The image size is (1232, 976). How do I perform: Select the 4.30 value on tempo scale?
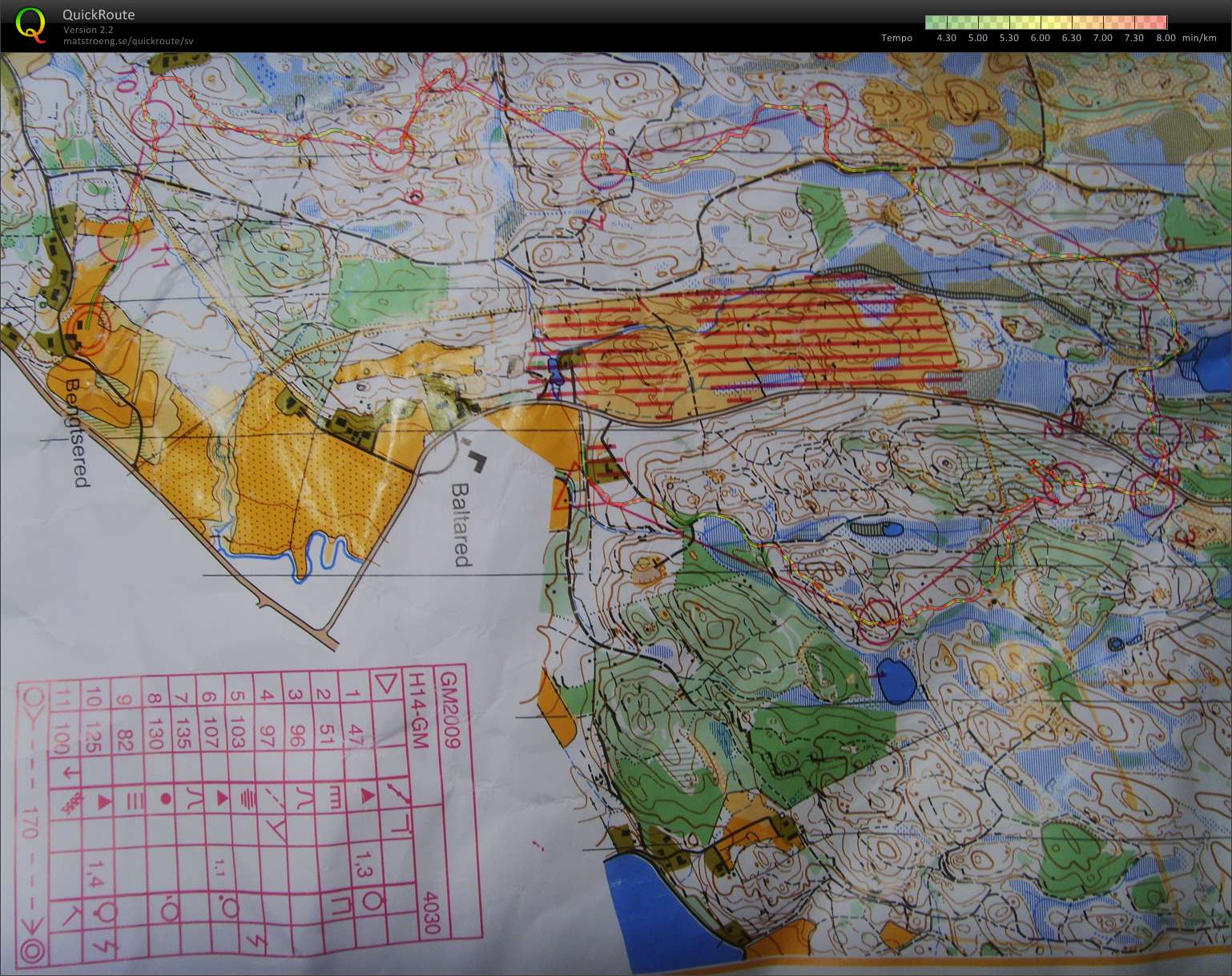(x=946, y=38)
